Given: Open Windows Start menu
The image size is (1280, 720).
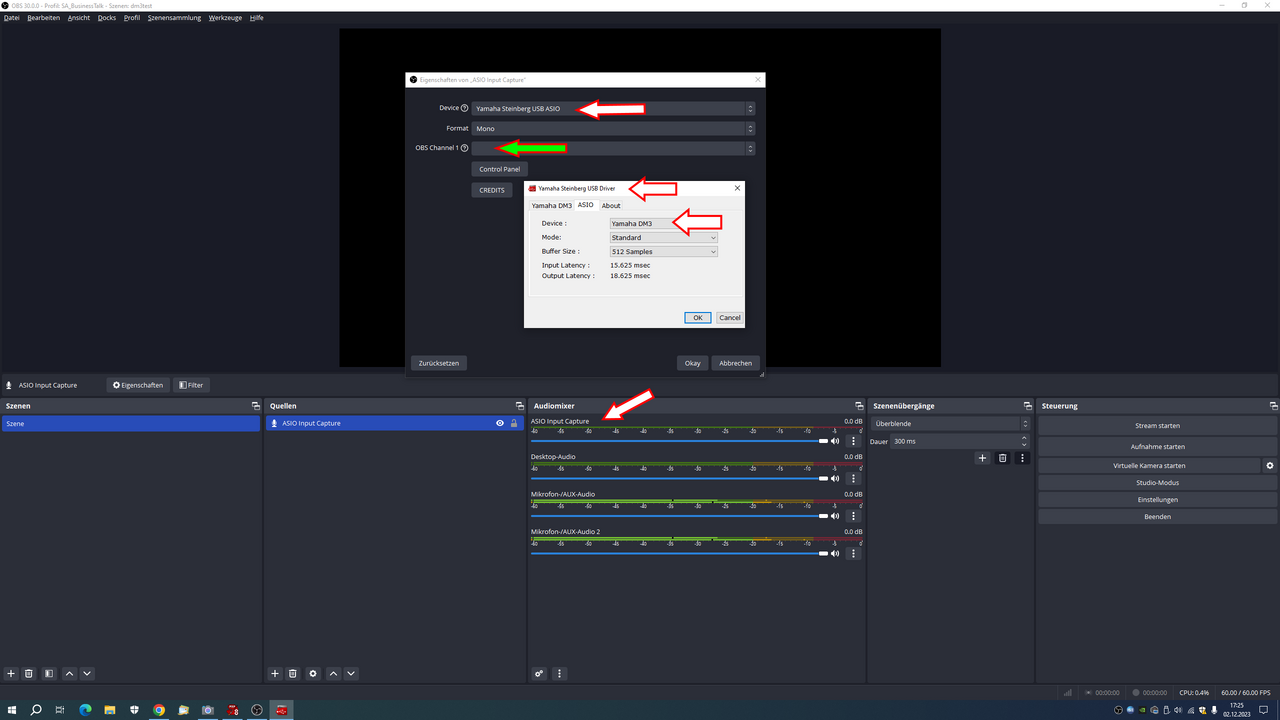Looking at the screenshot, I should [13, 710].
